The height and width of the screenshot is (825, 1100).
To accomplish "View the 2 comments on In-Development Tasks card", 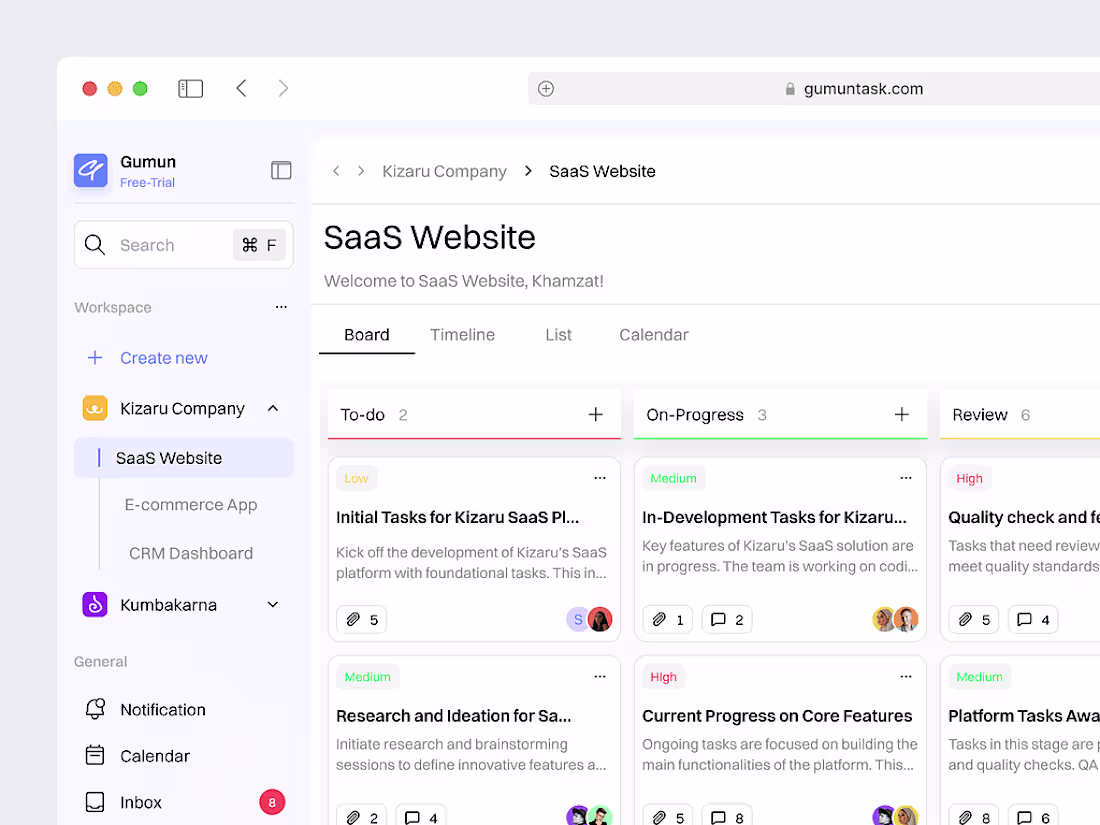I will tap(726, 619).
